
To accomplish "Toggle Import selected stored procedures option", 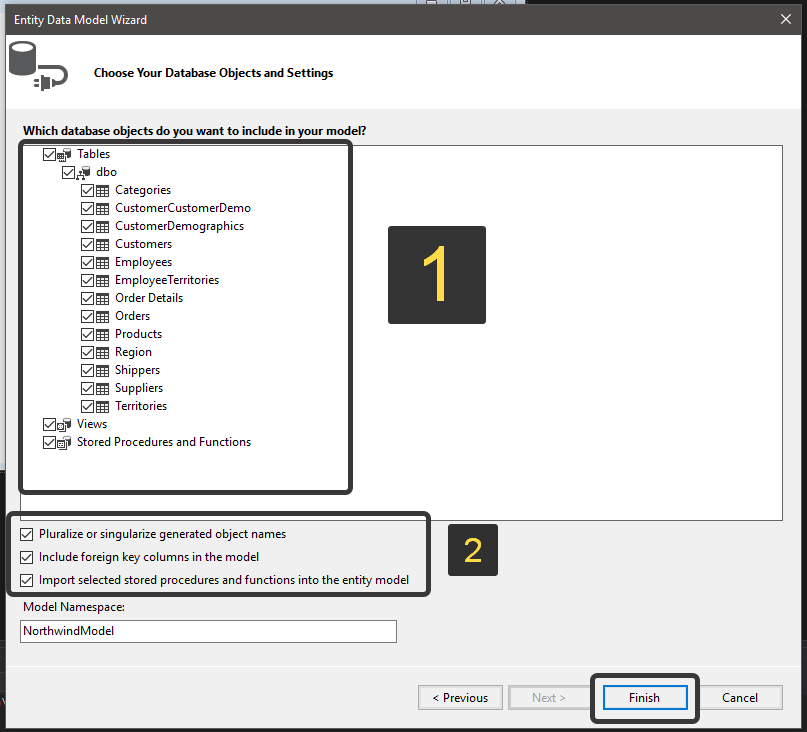I will point(27,581).
